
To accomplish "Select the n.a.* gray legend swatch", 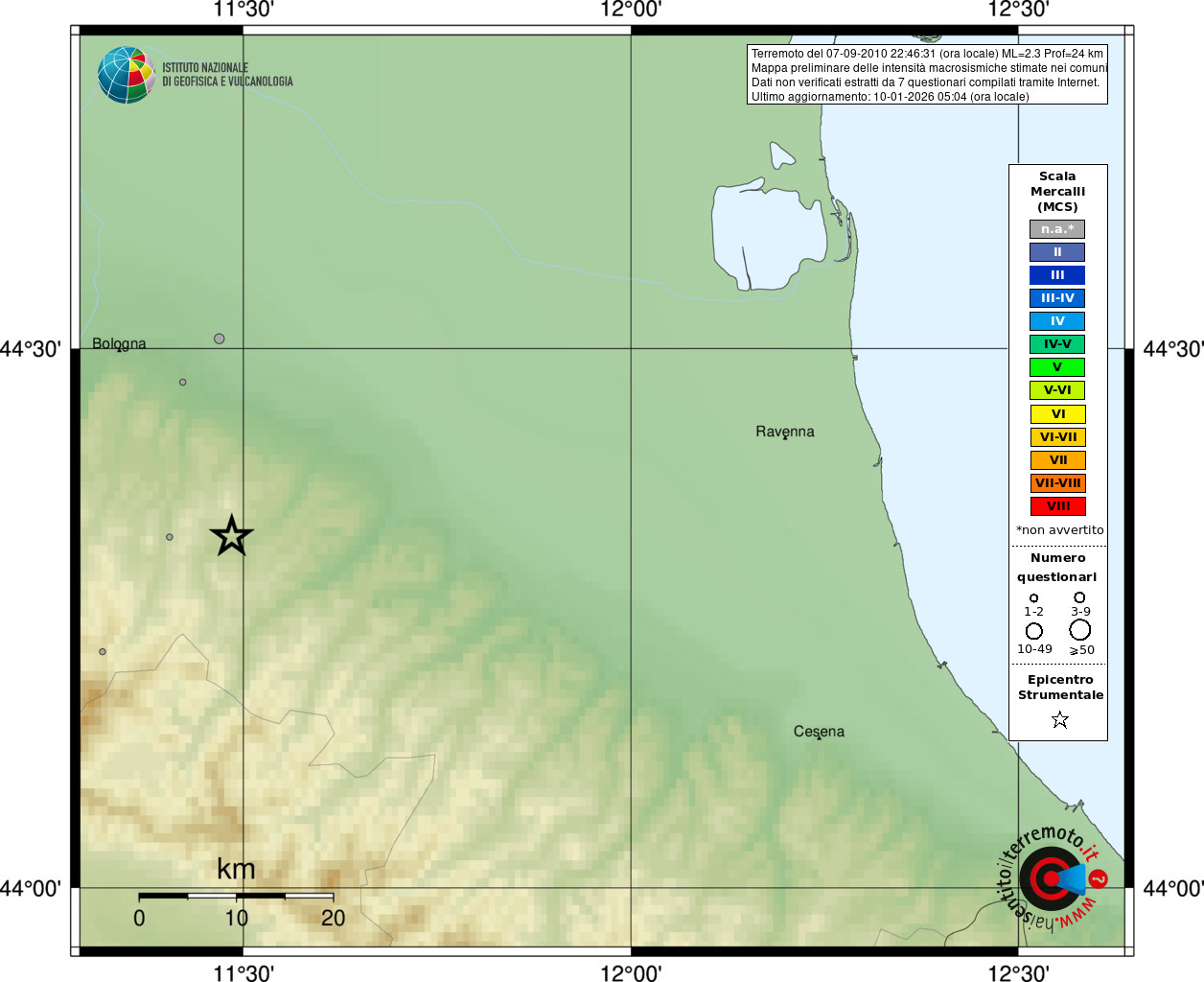I will (x=1057, y=229).
